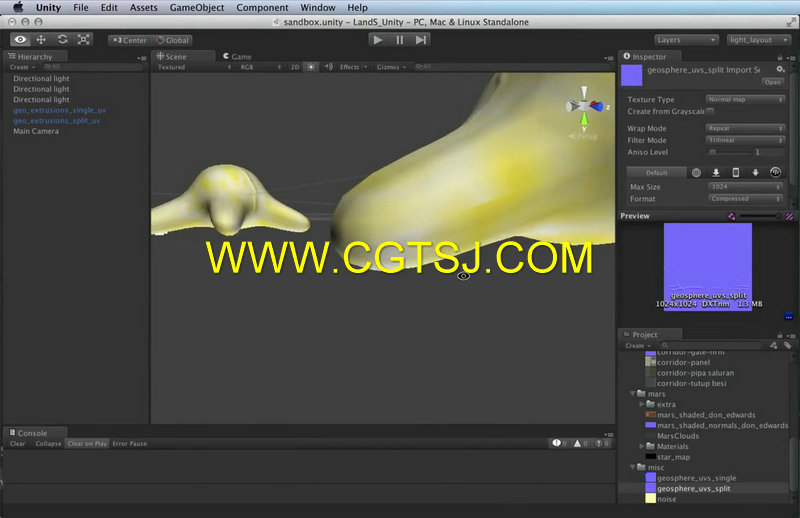Screen dimensions: 800x518
Task: Clear the Console log
Action: (x=17, y=443)
